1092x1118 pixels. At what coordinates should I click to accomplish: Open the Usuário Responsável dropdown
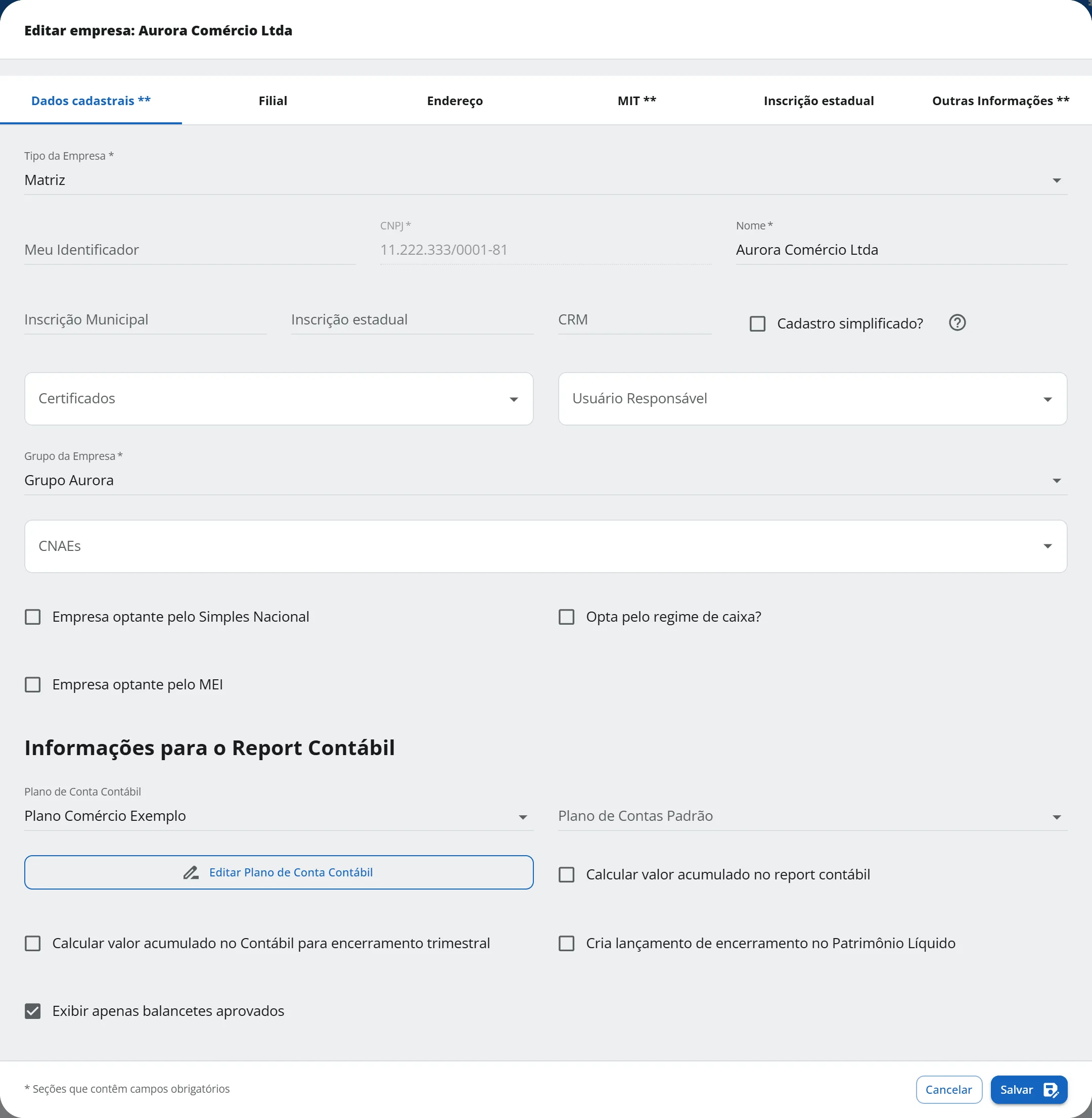tap(813, 399)
